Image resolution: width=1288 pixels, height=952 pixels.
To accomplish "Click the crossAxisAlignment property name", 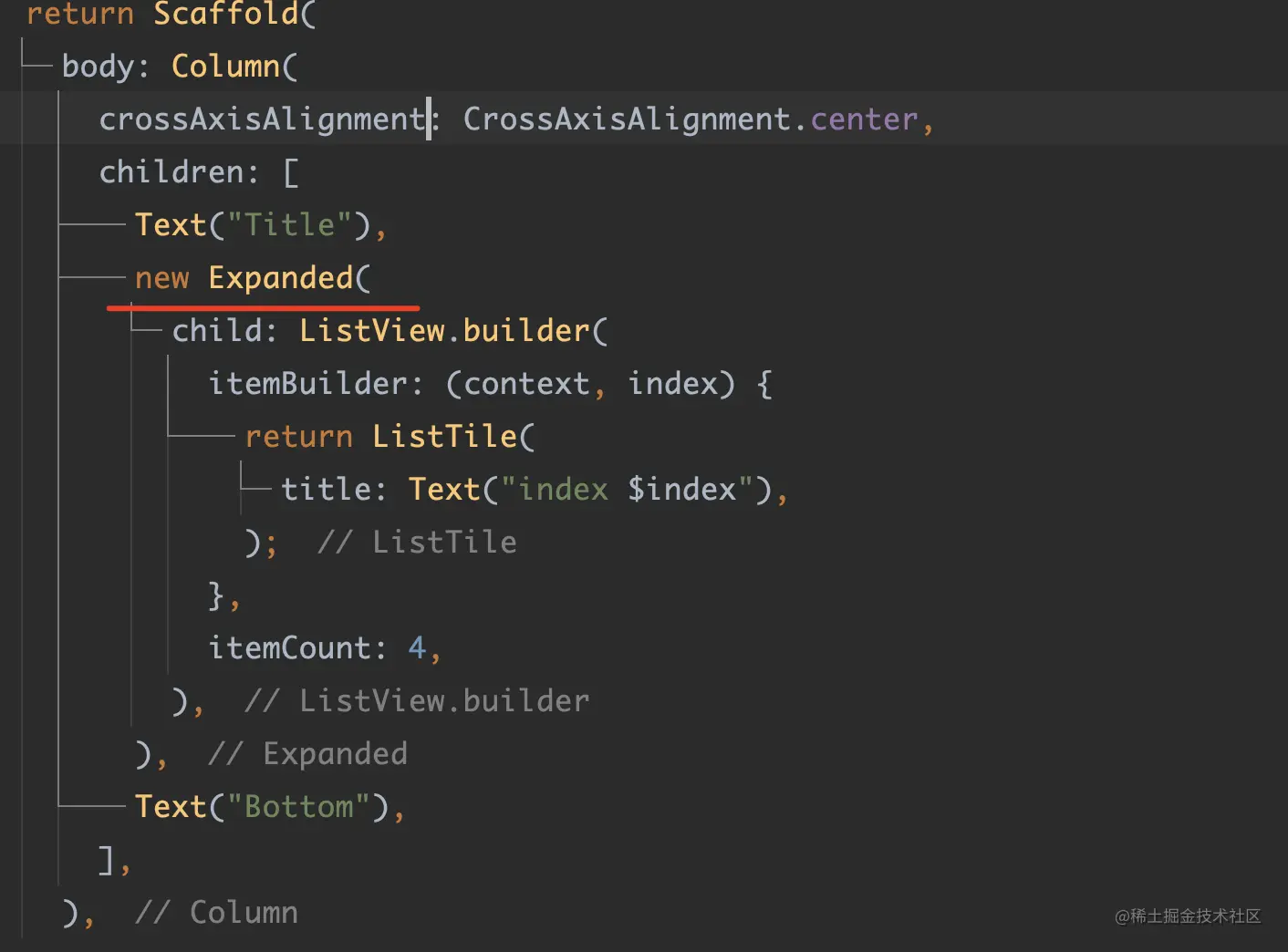I will [x=263, y=119].
